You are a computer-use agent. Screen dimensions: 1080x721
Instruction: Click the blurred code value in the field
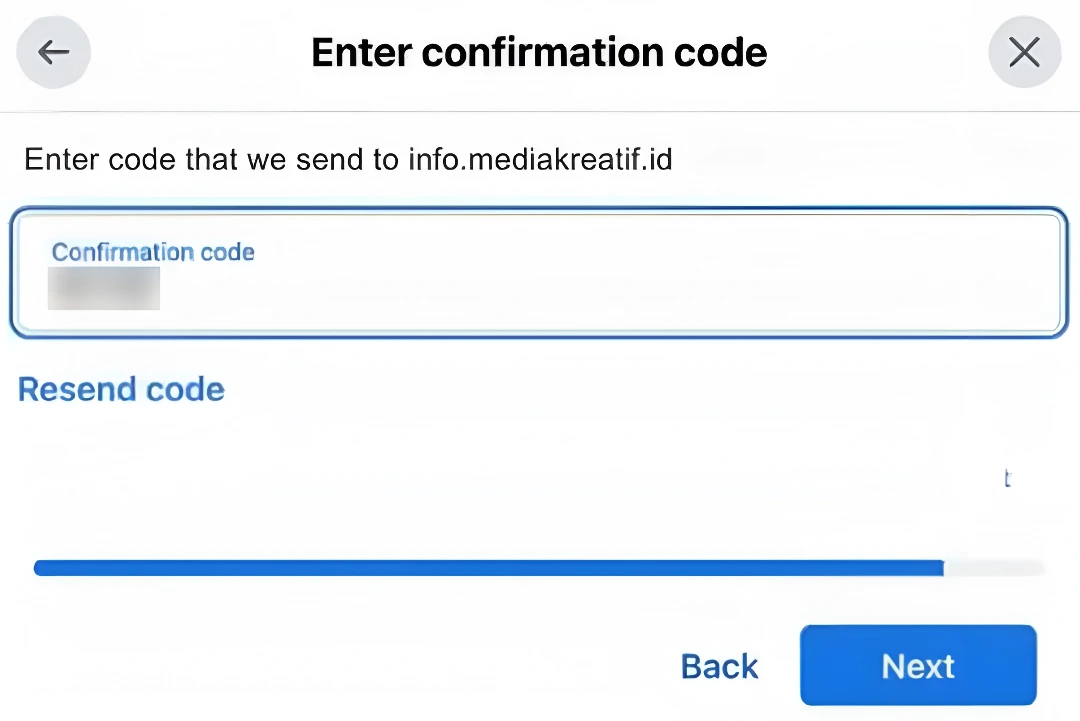click(104, 288)
